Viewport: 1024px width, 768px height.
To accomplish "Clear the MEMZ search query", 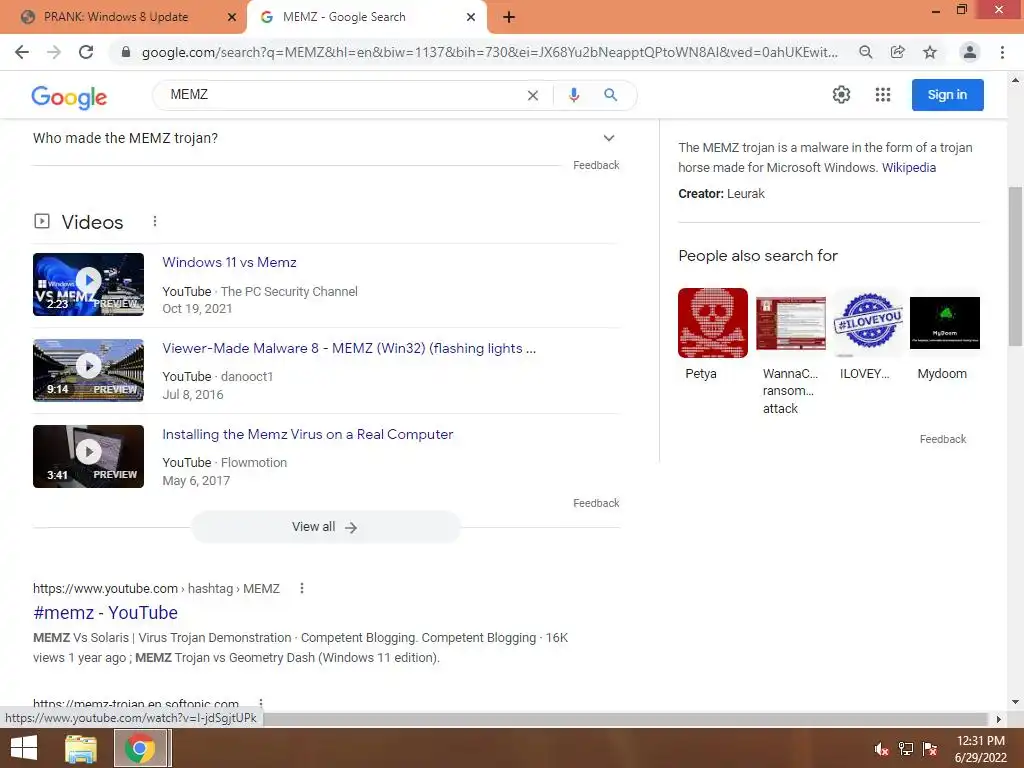I will [533, 95].
